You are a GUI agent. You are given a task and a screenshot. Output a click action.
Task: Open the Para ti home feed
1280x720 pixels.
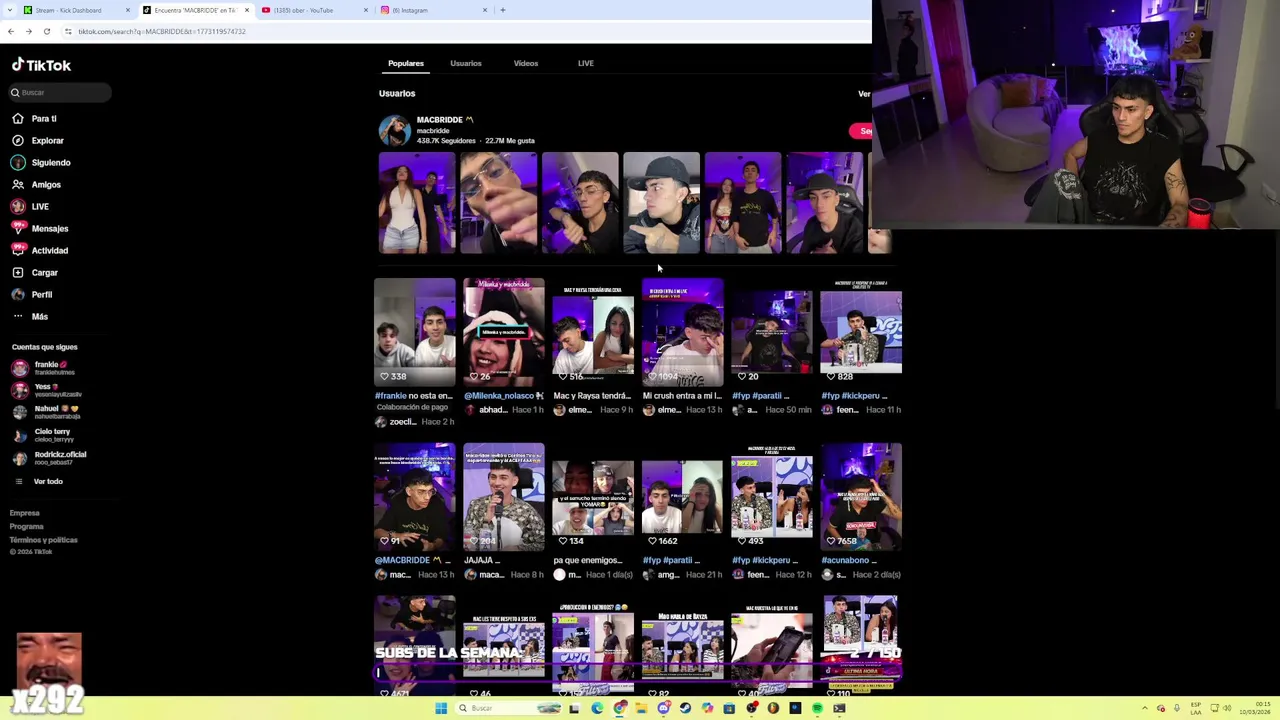coord(35,118)
